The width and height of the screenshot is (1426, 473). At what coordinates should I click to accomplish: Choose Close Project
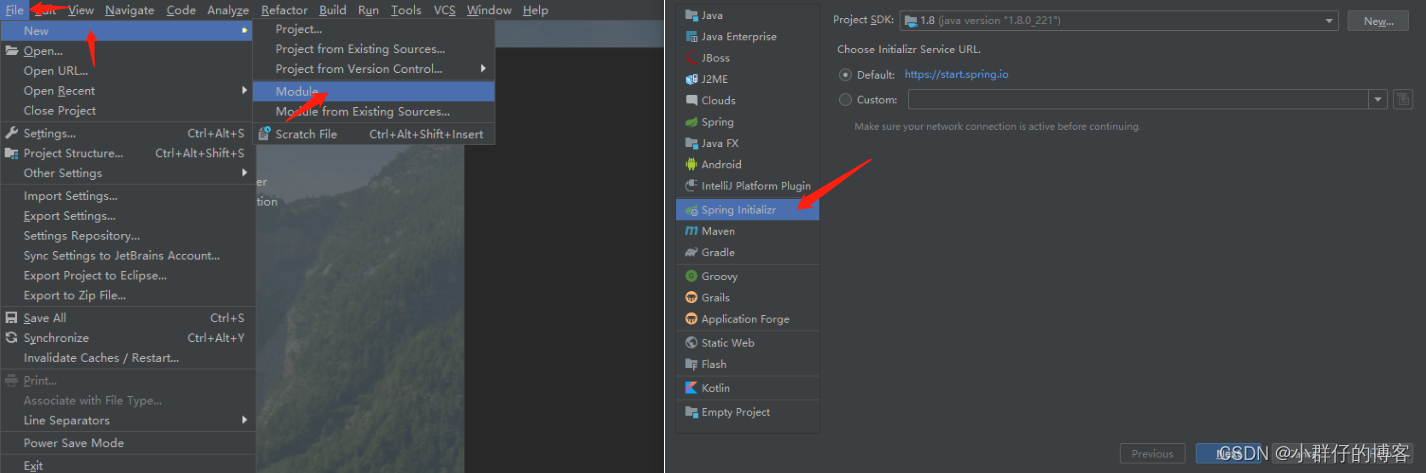pos(127,111)
